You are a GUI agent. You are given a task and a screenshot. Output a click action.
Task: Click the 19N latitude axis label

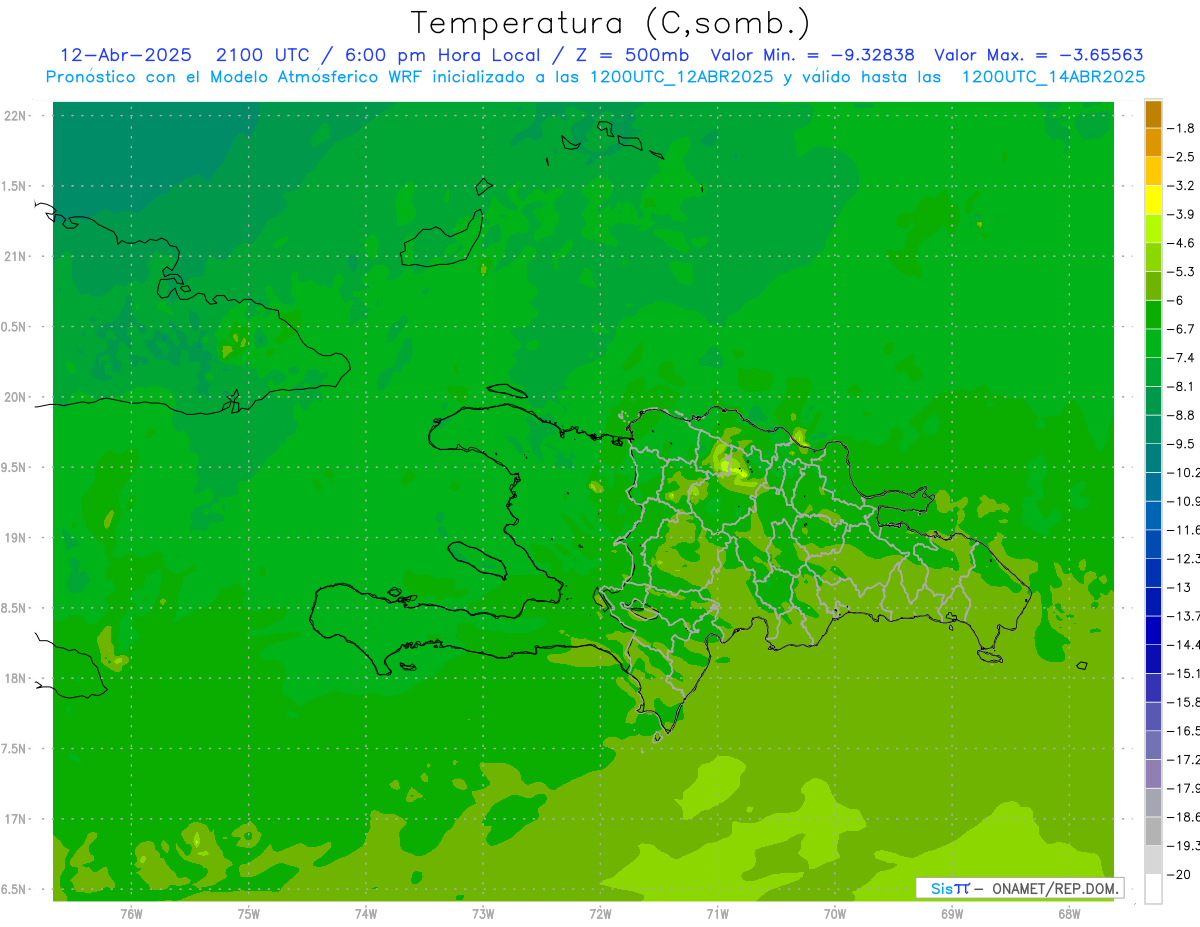[17, 538]
